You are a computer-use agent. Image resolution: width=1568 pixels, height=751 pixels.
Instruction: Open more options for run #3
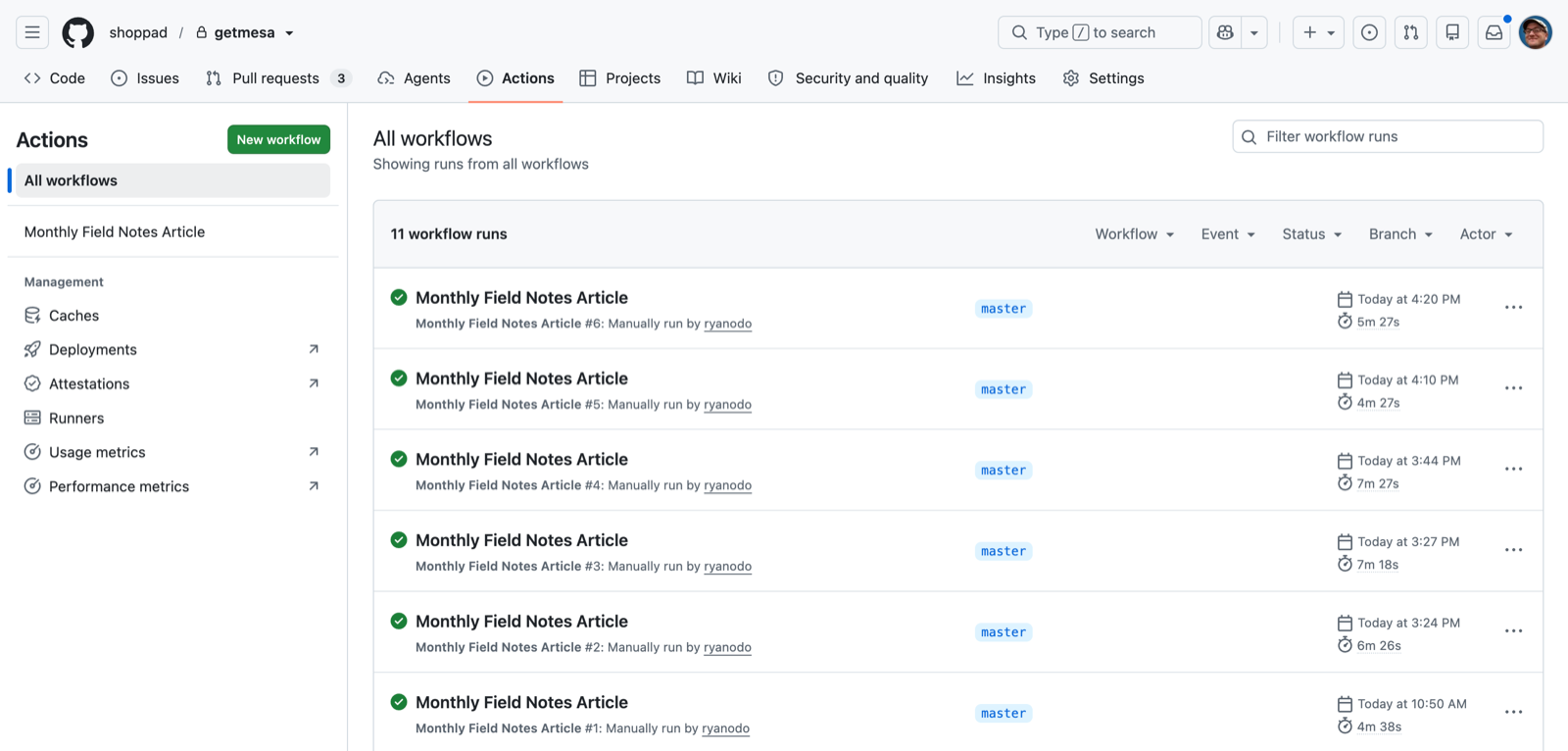(1513, 551)
